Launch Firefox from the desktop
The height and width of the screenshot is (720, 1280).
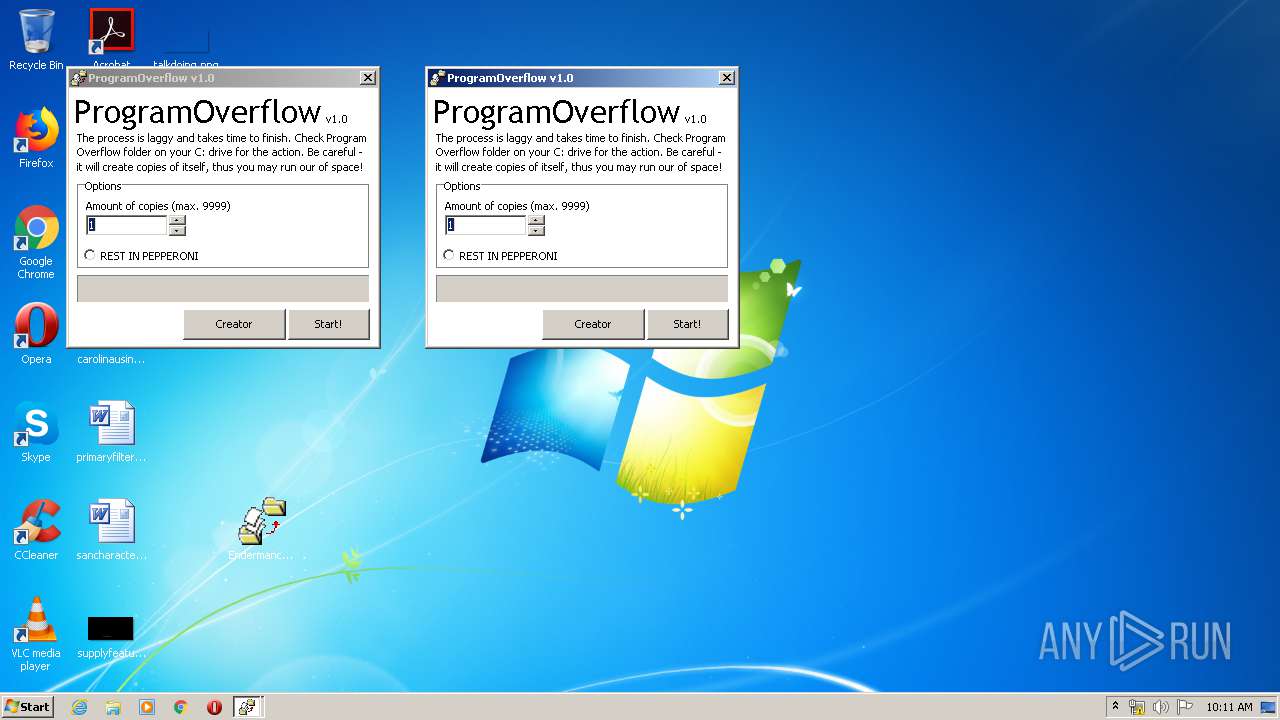tap(36, 138)
